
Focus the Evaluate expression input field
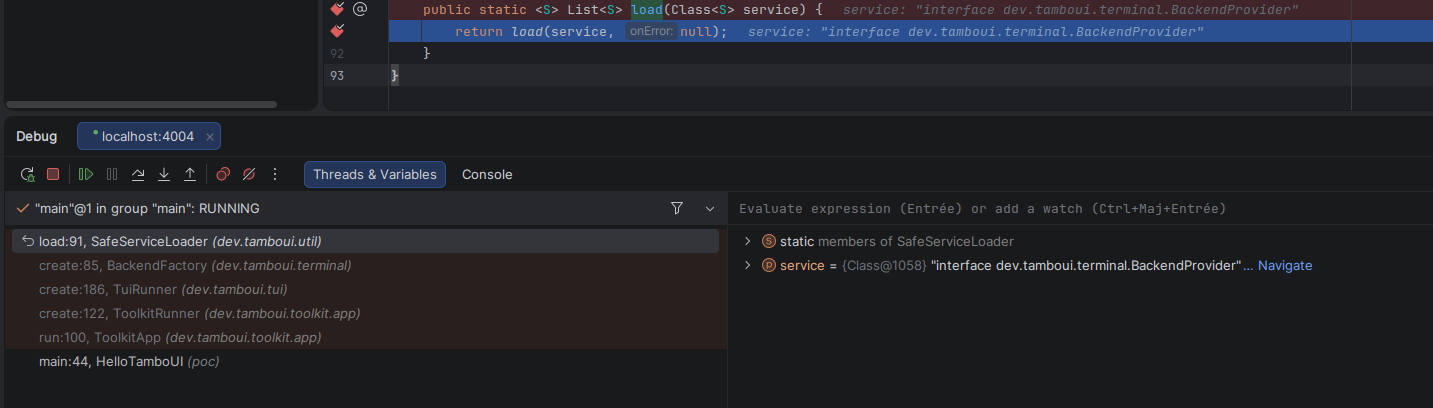click(1080, 208)
